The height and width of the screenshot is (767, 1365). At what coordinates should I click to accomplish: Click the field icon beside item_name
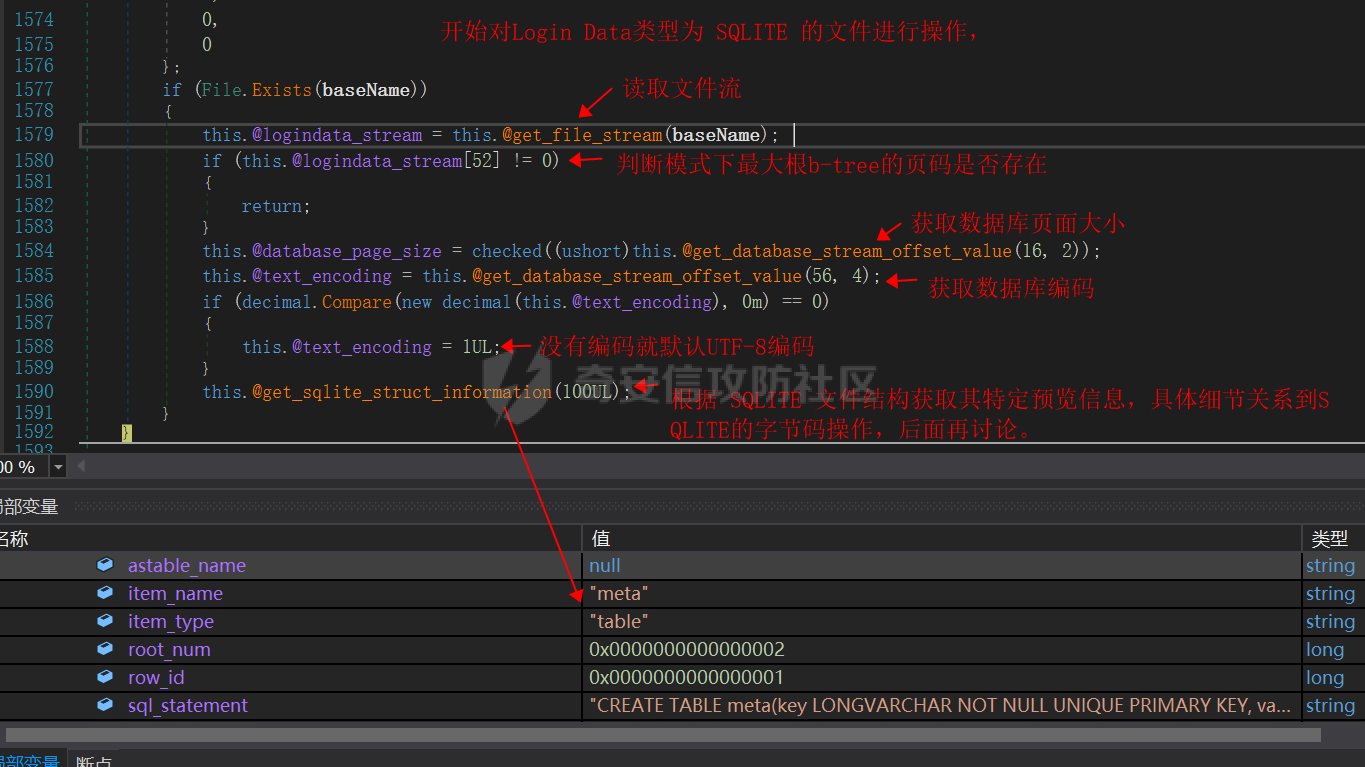pos(105,593)
